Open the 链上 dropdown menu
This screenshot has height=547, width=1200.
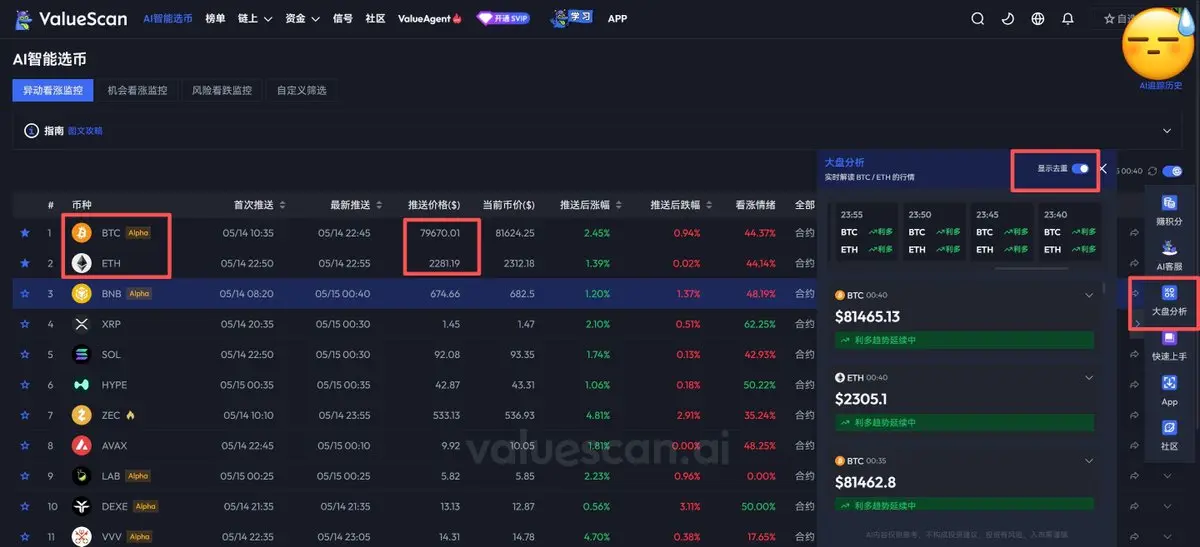(255, 18)
